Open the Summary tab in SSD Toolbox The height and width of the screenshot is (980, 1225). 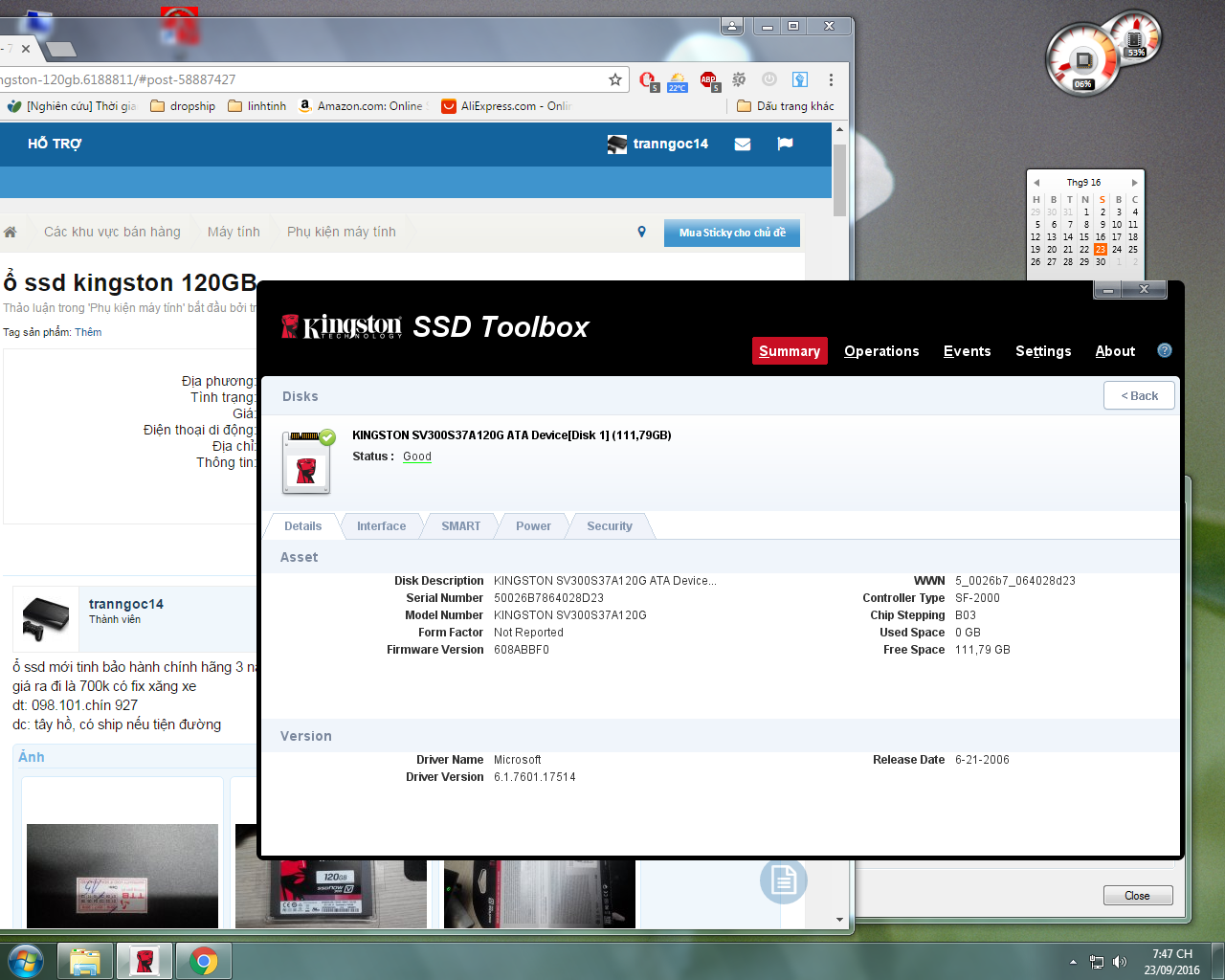[790, 351]
